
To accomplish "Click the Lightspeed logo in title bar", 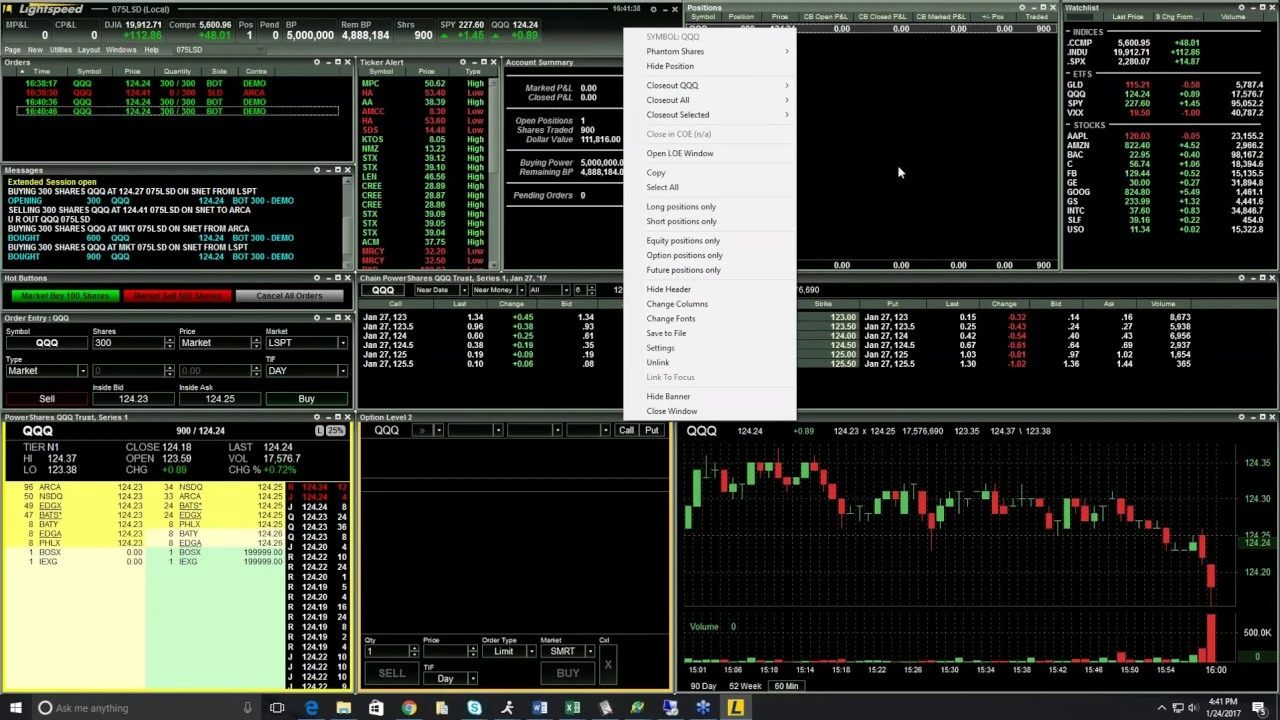I will coord(44,9).
